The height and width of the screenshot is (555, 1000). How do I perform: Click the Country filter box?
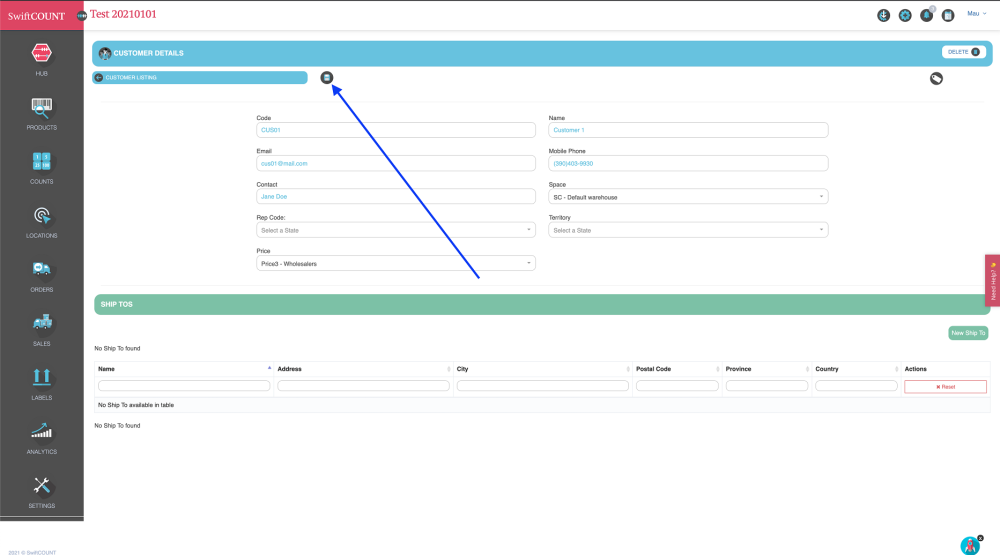[x=857, y=386]
